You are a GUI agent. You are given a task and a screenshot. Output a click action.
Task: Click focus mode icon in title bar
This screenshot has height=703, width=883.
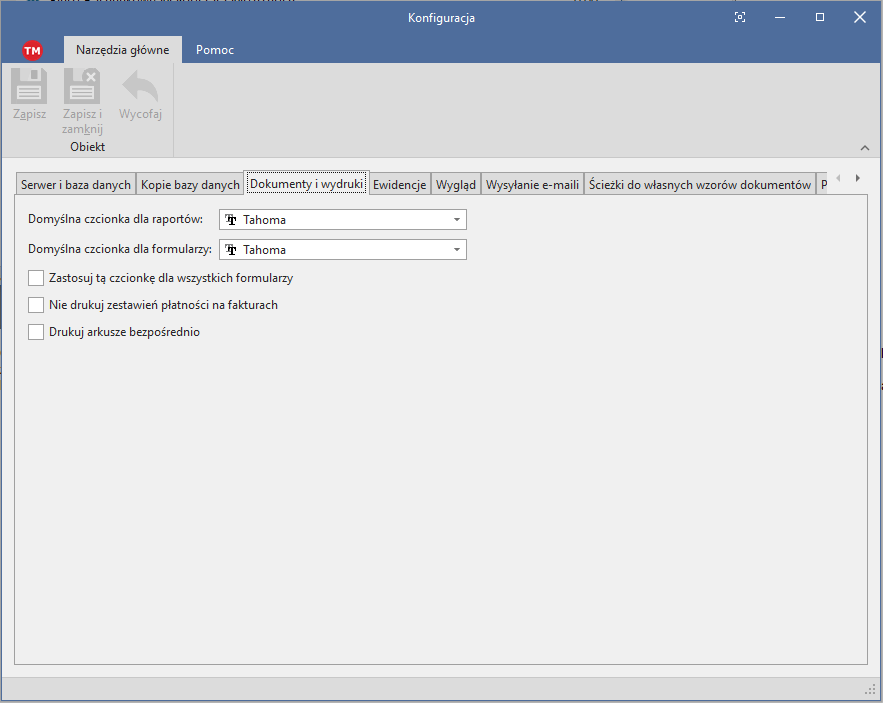[740, 17]
